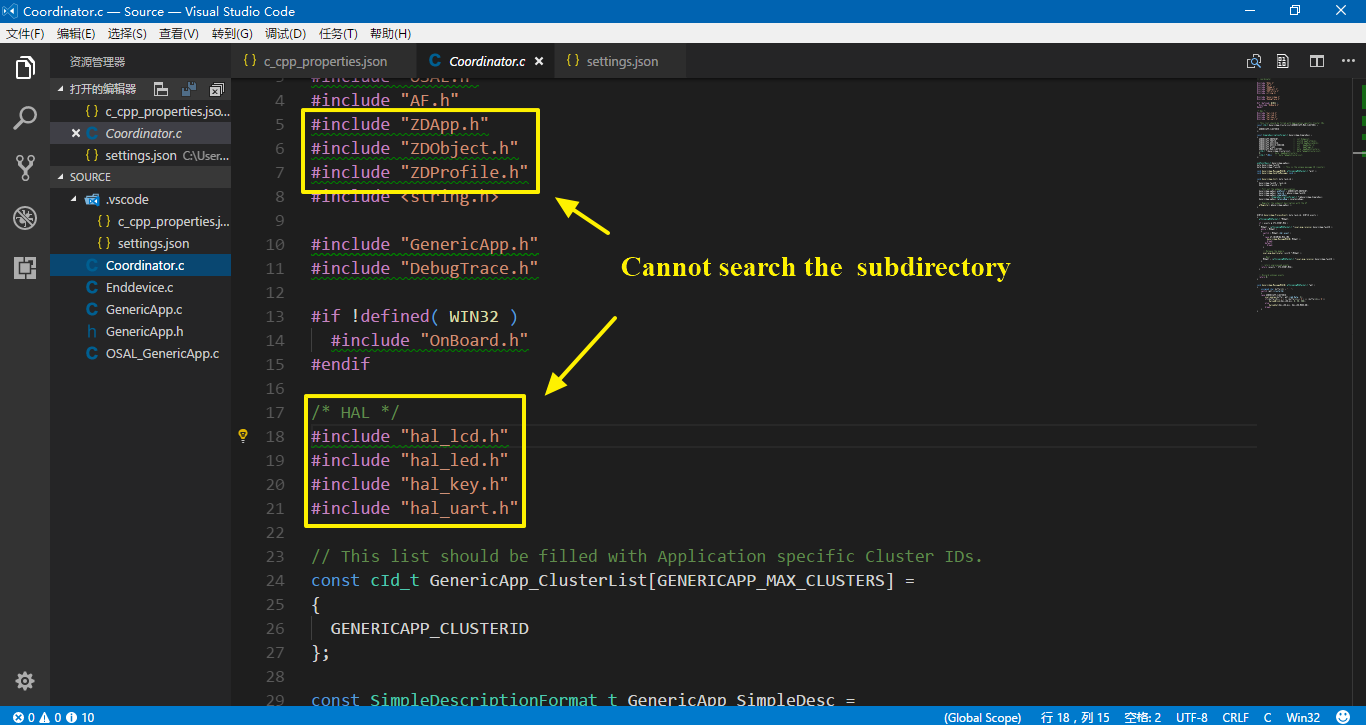Open the Source Control view
Viewport: 1366px width, 725px height.
click(x=24, y=167)
